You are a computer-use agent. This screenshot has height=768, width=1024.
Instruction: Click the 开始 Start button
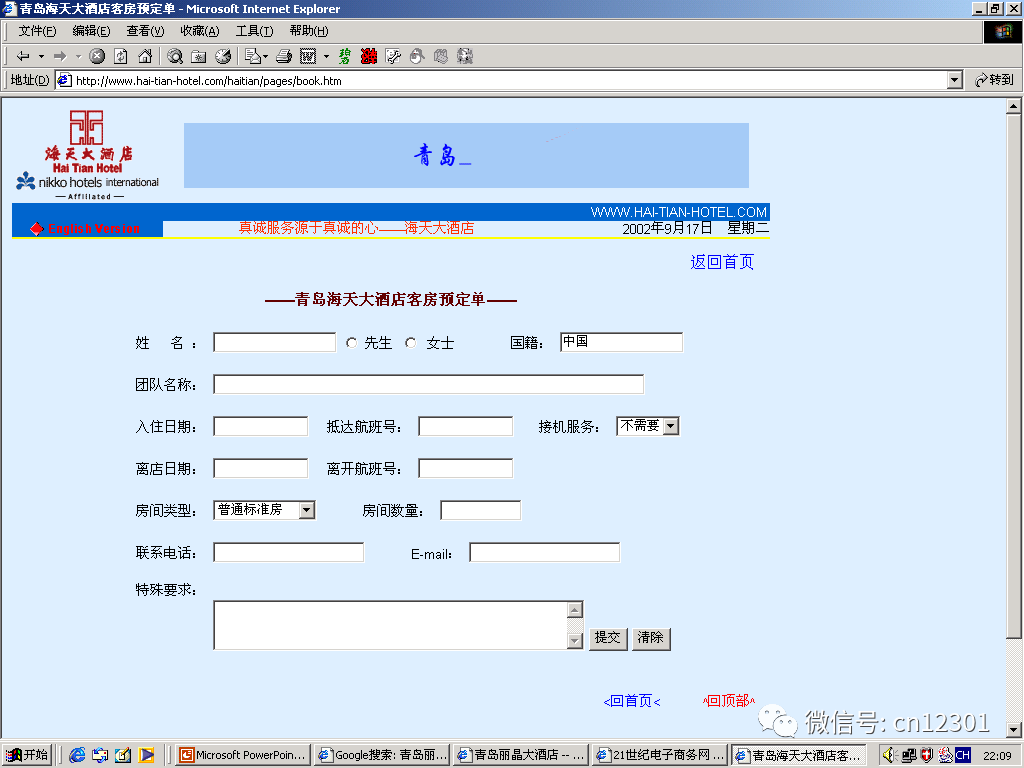pos(27,755)
